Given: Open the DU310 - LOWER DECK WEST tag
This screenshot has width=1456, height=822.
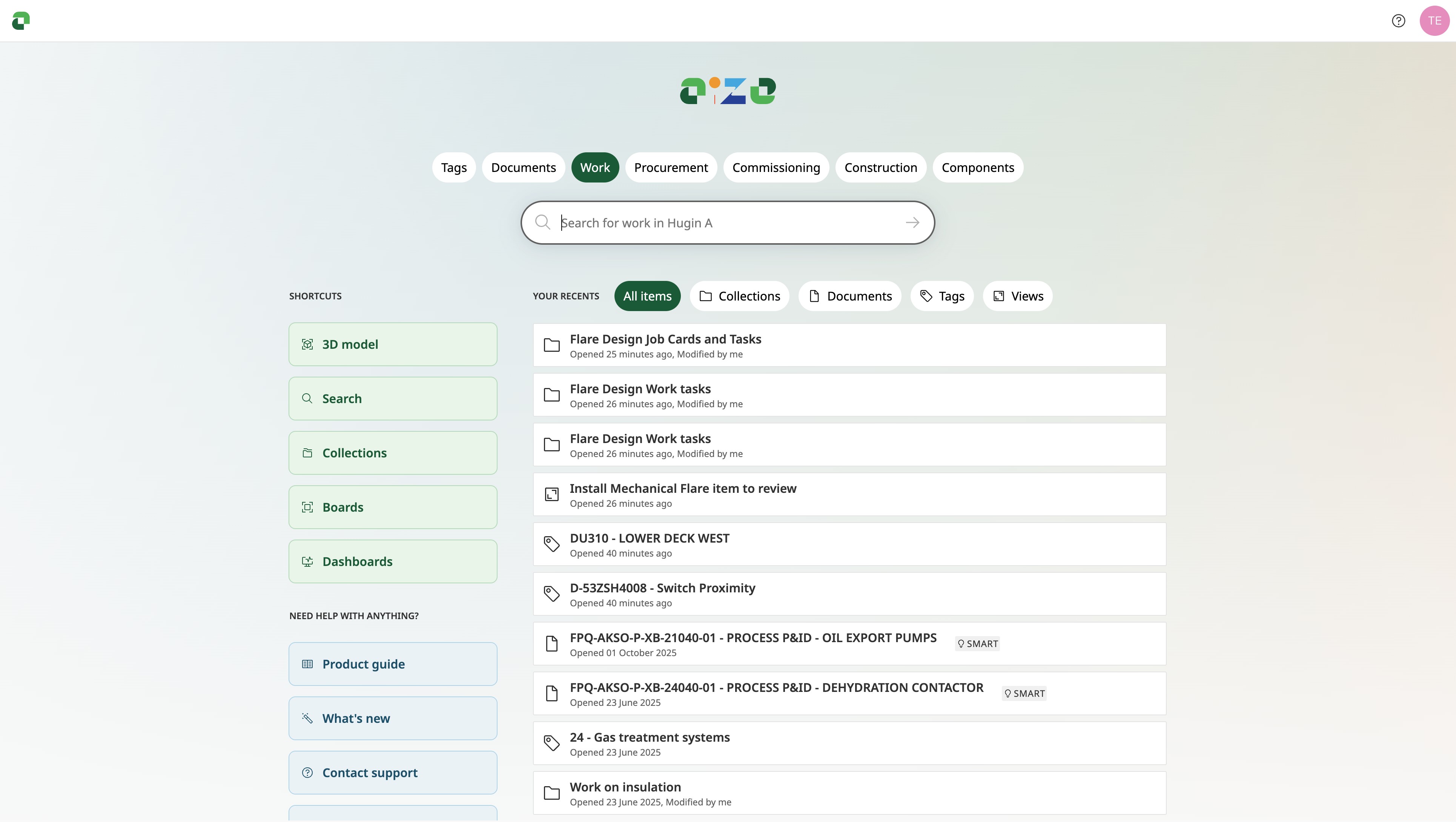Looking at the screenshot, I should (649, 538).
